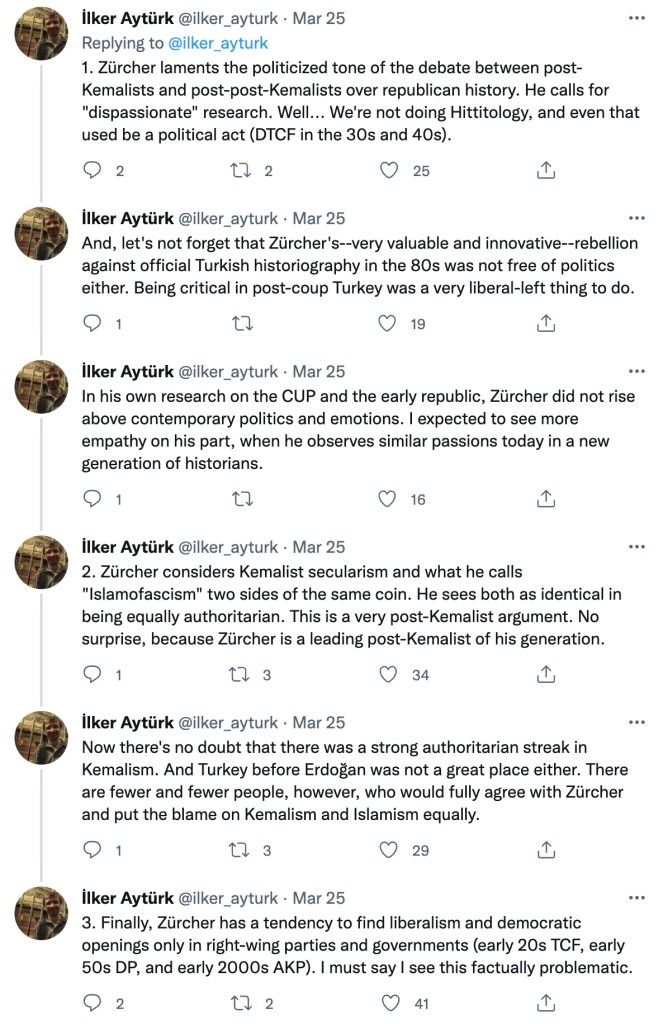The height and width of the screenshot is (1024, 663).
Task: Open Mar 25 timestamp on the last tweet
Action: (x=320, y=898)
